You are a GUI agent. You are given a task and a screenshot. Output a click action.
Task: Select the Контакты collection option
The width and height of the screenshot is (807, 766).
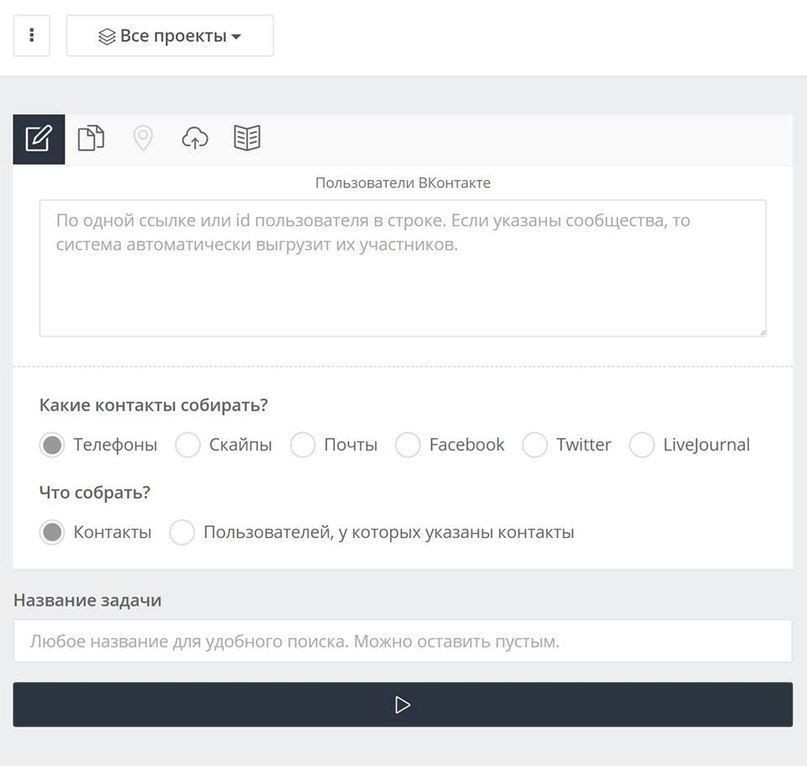pos(52,532)
